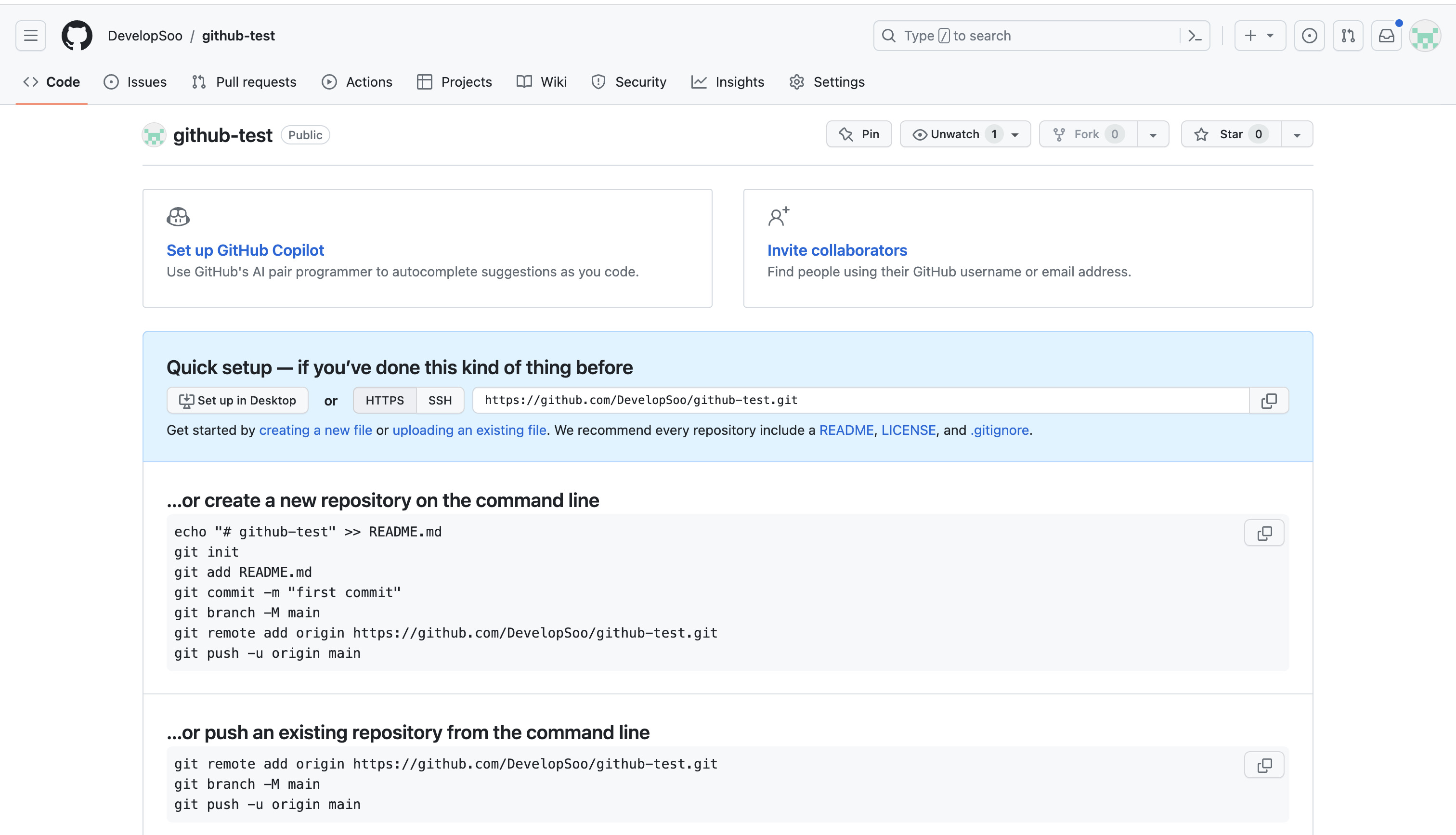Copy the repository URL to clipboard

(1269, 400)
